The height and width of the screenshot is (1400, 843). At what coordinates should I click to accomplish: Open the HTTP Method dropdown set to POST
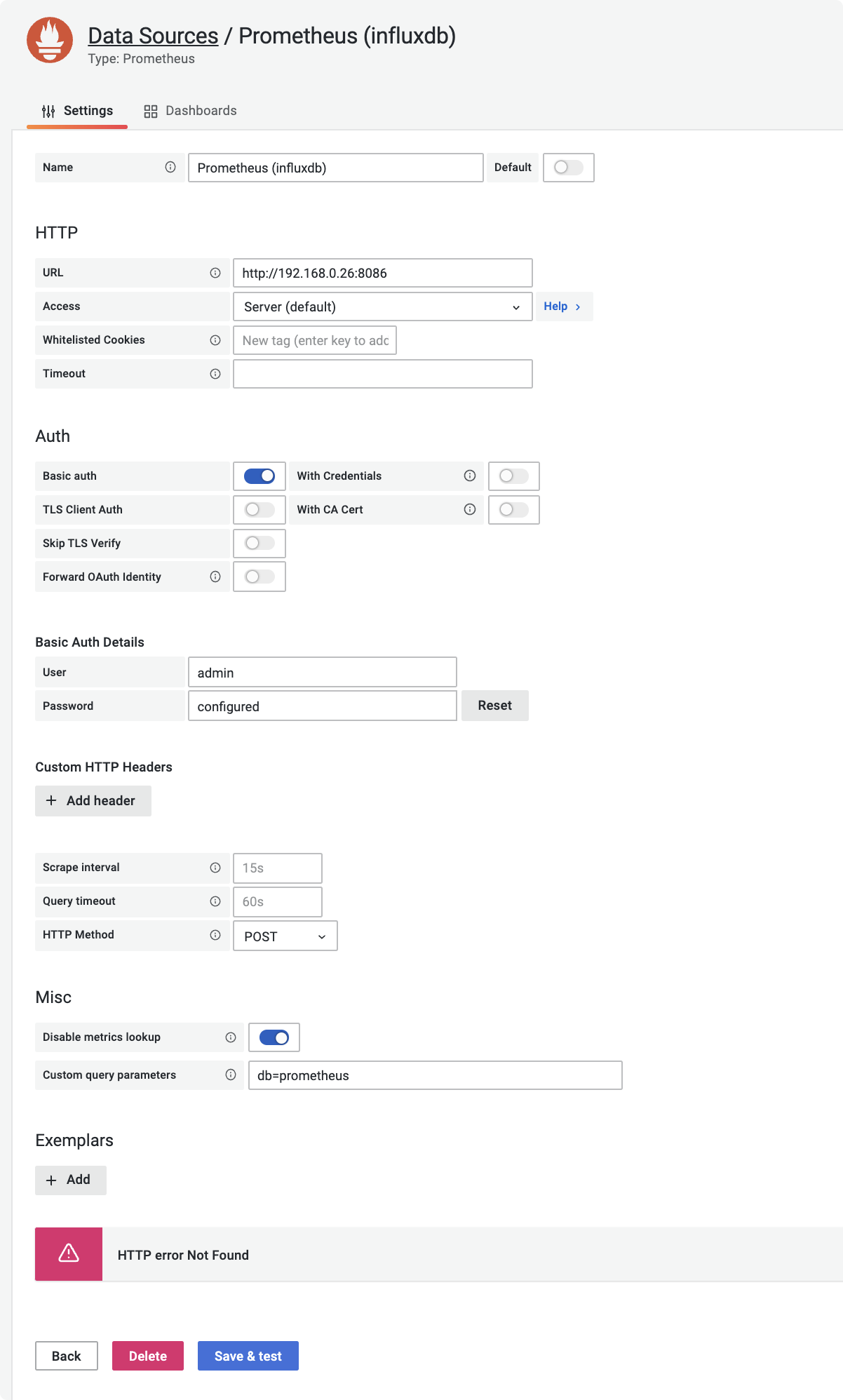click(x=285, y=936)
